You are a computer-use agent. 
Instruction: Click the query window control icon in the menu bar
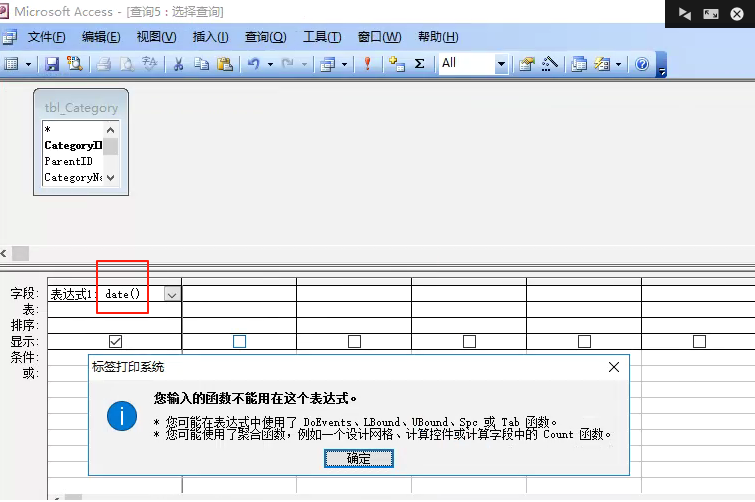pos(9,37)
